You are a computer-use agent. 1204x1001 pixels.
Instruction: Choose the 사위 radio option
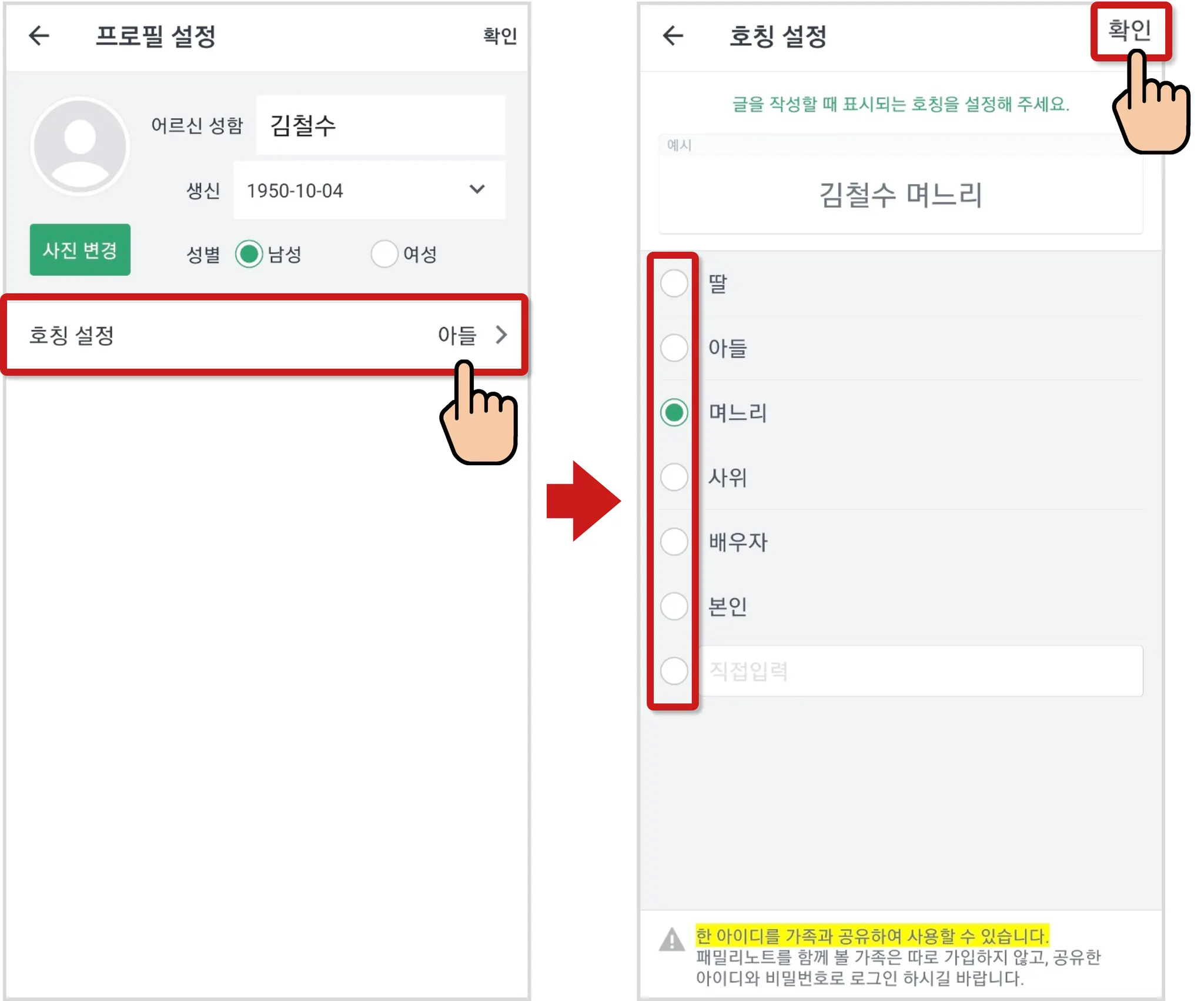coord(674,477)
